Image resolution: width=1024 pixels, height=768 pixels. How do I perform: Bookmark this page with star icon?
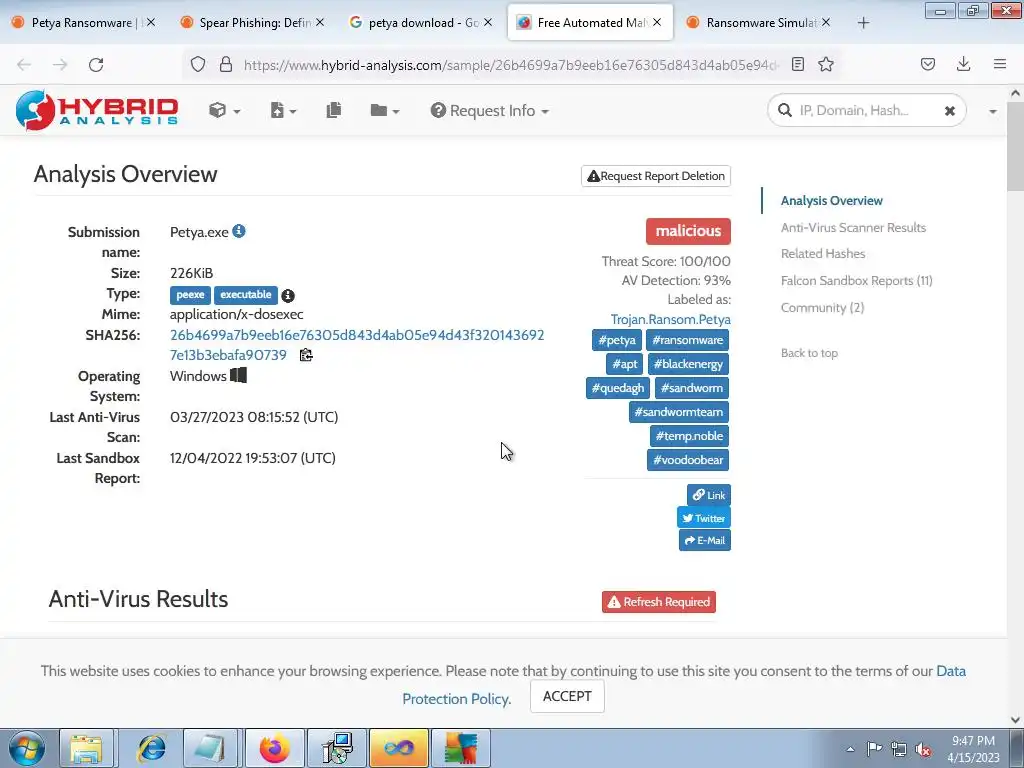pos(826,64)
